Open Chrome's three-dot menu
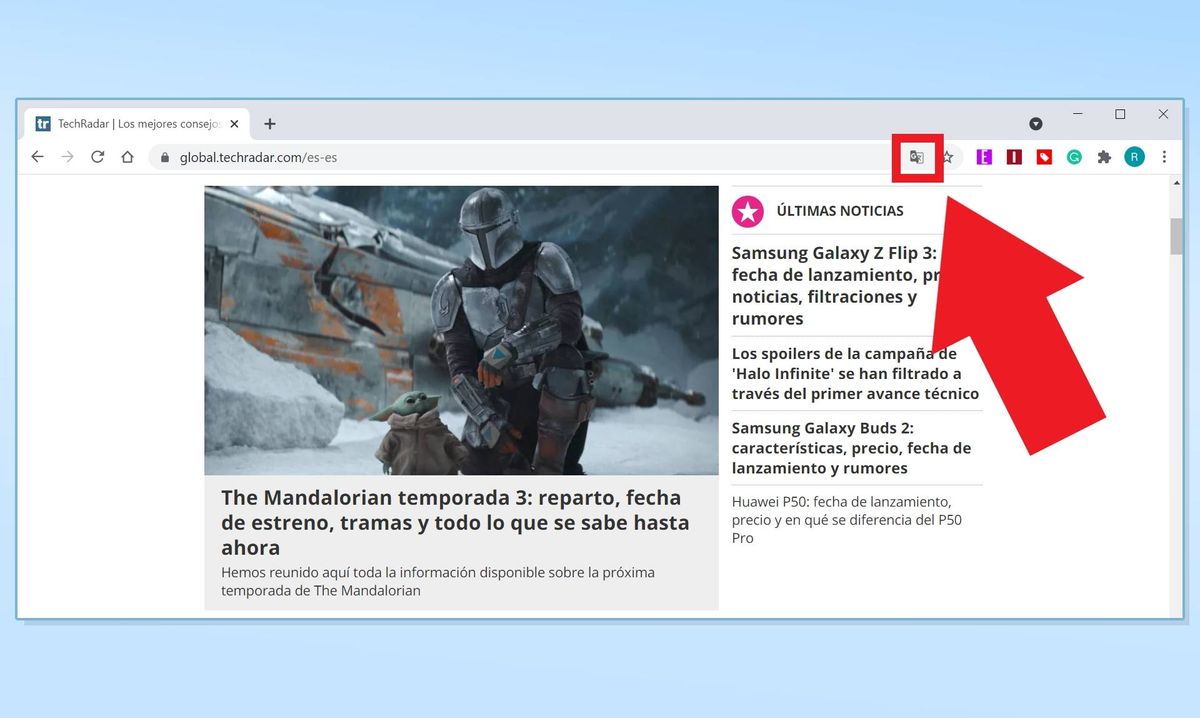 pyautogui.click(x=1163, y=157)
